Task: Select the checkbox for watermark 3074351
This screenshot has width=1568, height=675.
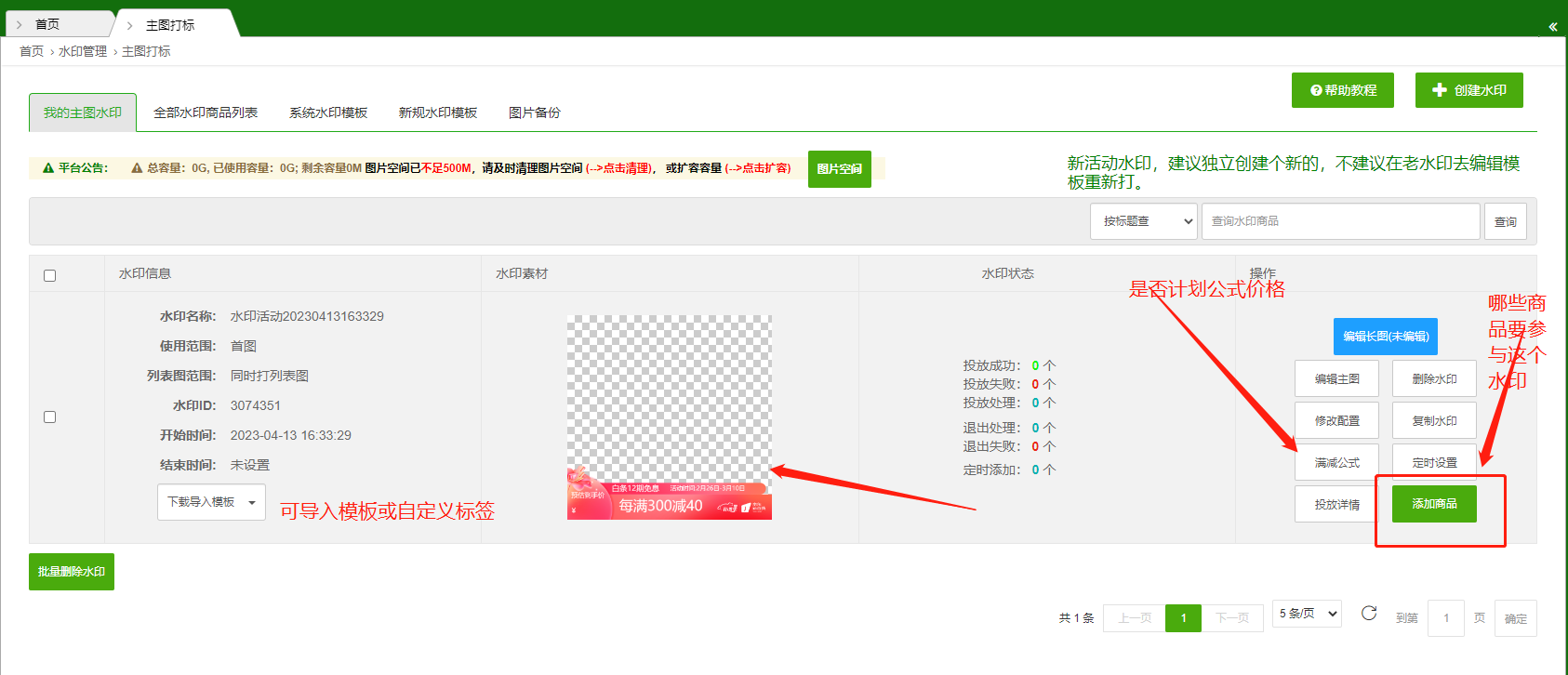Action: click(50, 417)
